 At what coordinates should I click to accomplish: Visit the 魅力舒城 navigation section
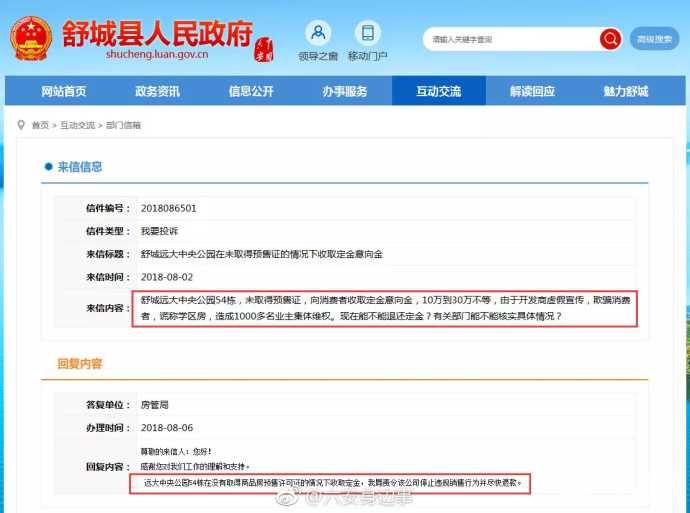coord(626,91)
